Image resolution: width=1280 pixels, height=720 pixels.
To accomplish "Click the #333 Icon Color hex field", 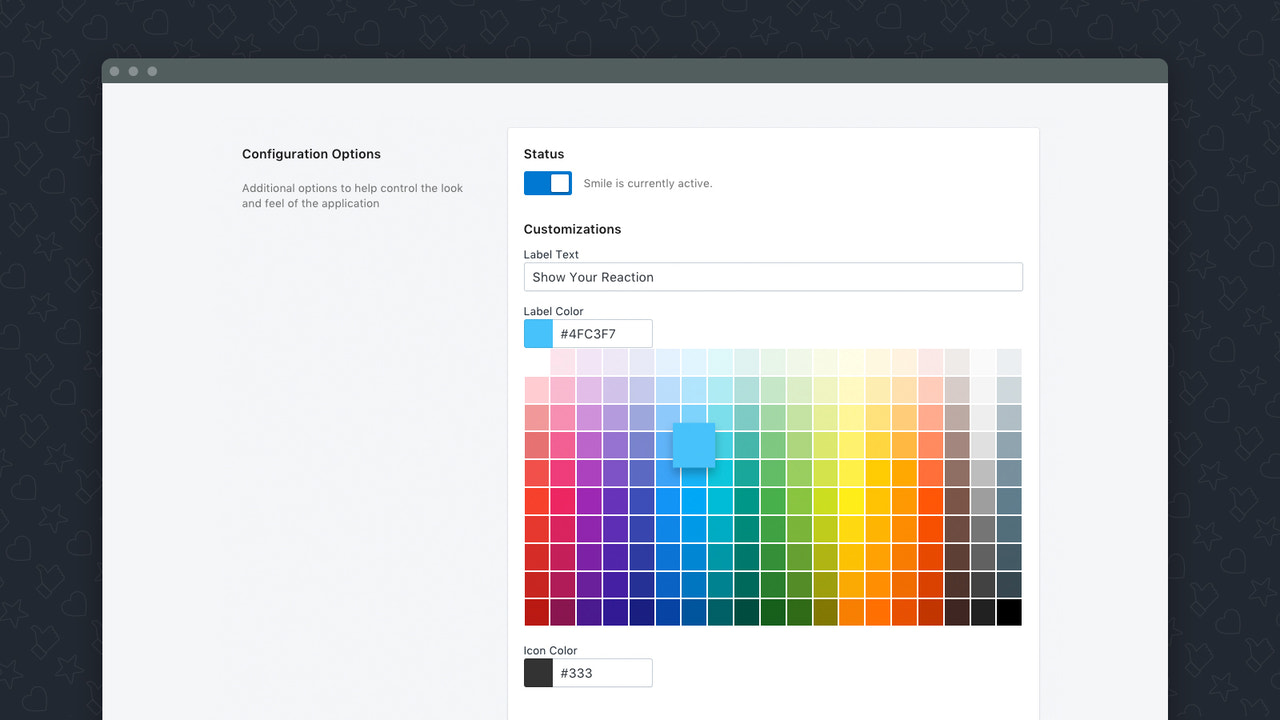I will coord(603,672).
